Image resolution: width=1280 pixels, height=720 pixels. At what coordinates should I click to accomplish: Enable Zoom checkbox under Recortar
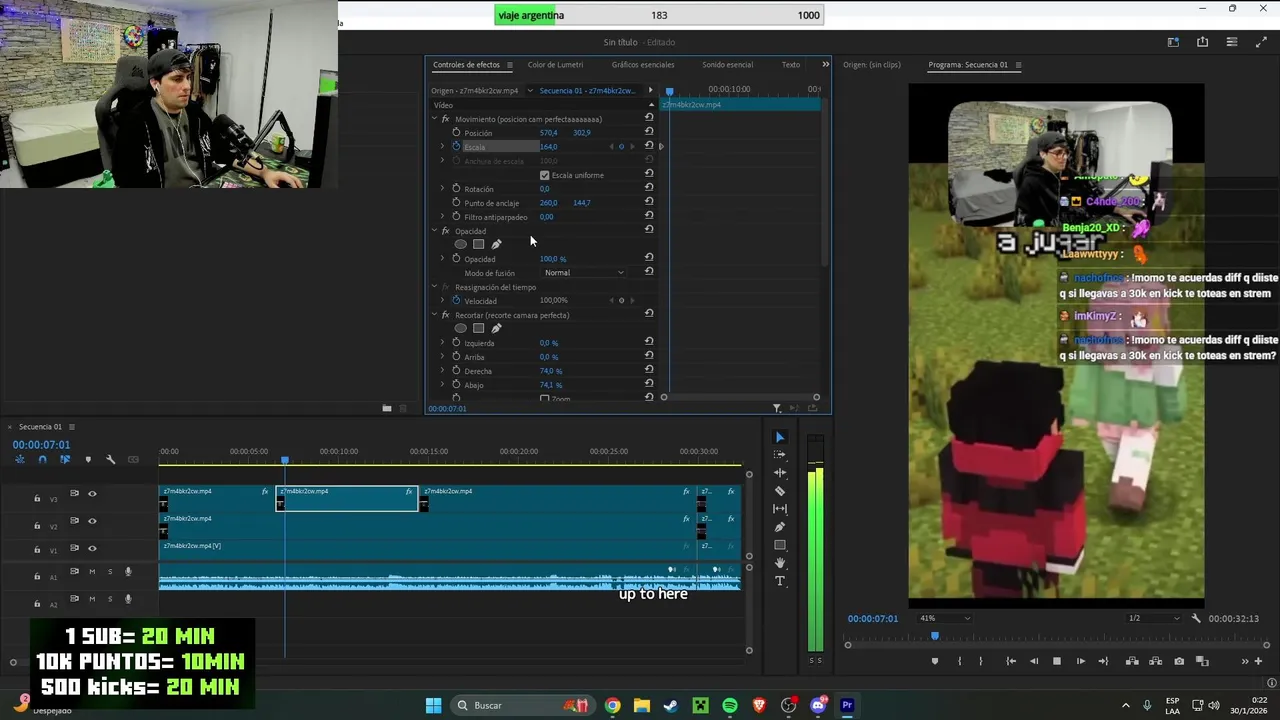[x=545, y=398]
